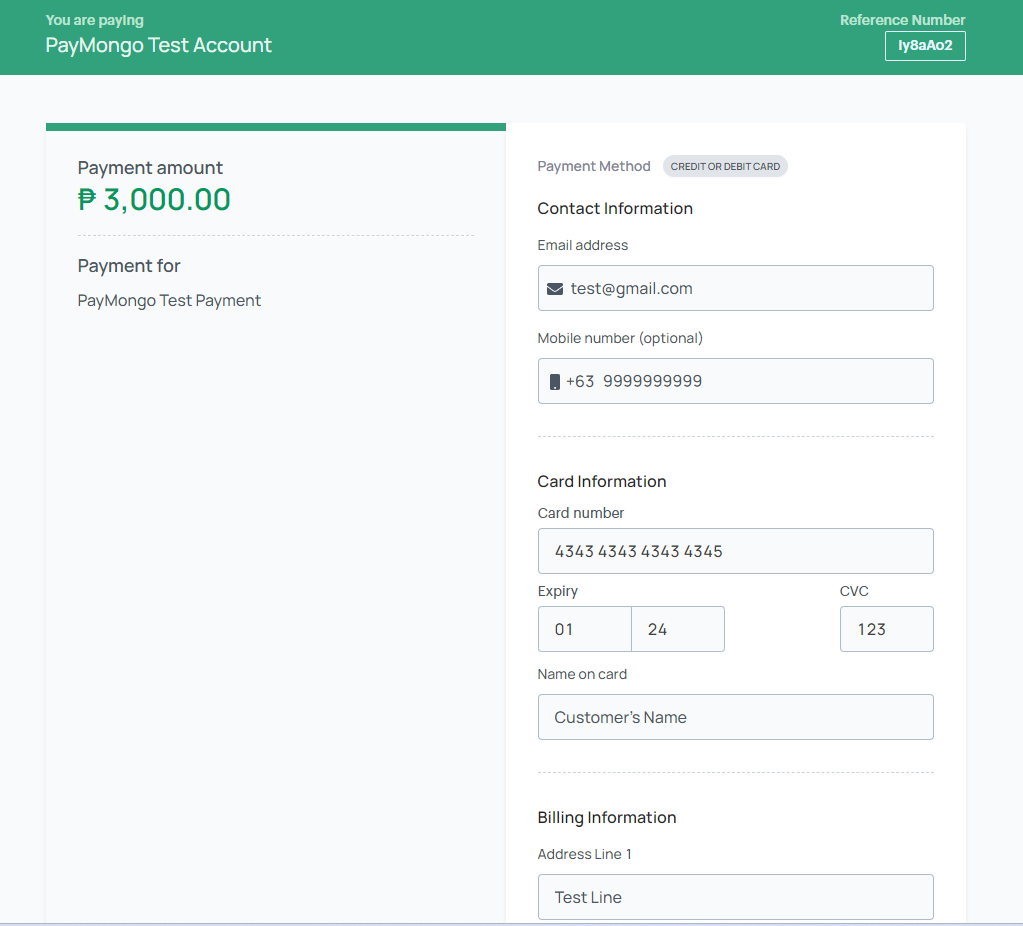The height and width of the screenshot is (926, 1023).
Task: Click the PayMongo Test Account title
Action: [x=159, y=45]
